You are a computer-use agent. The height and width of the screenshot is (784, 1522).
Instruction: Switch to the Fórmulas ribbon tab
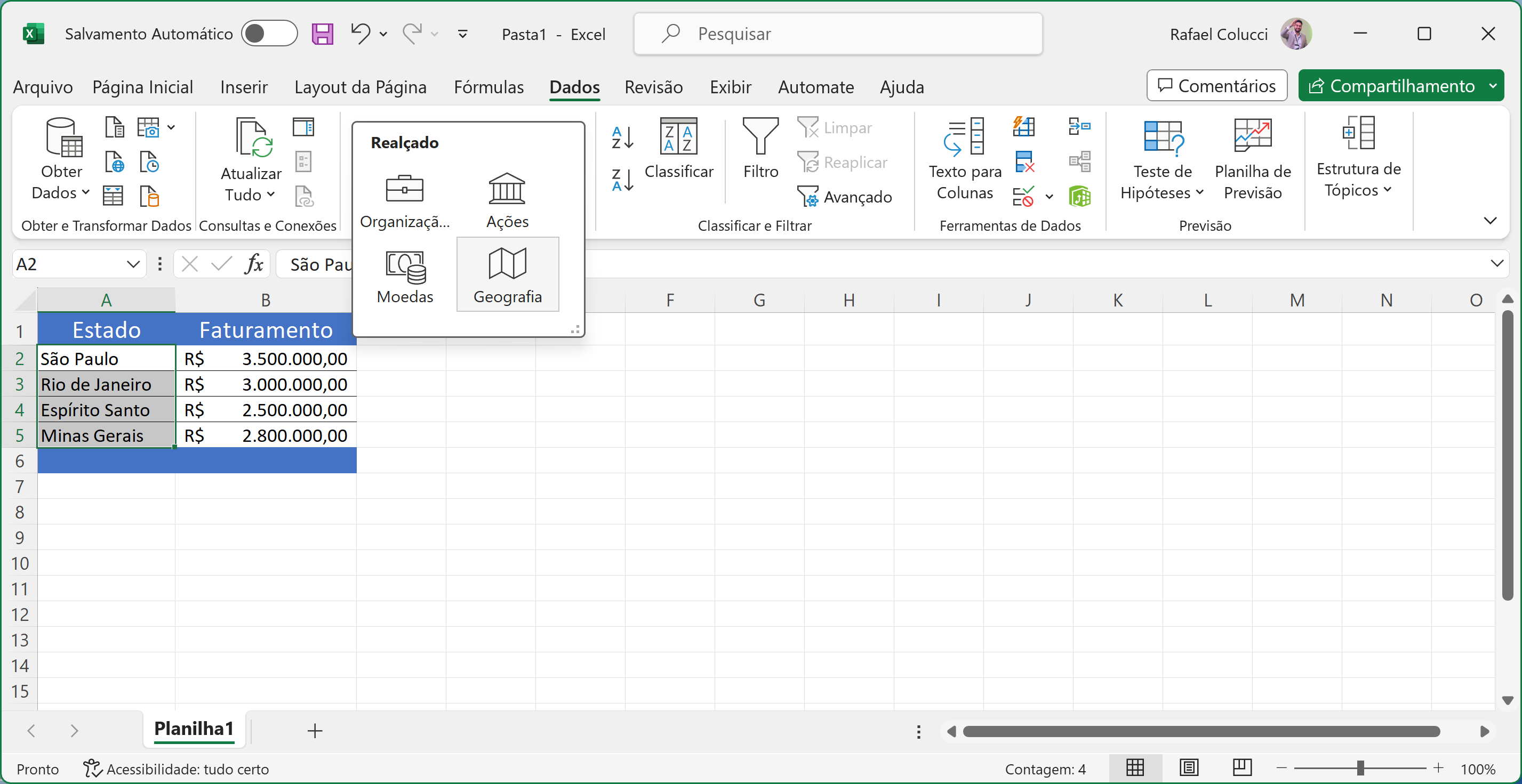488,87
